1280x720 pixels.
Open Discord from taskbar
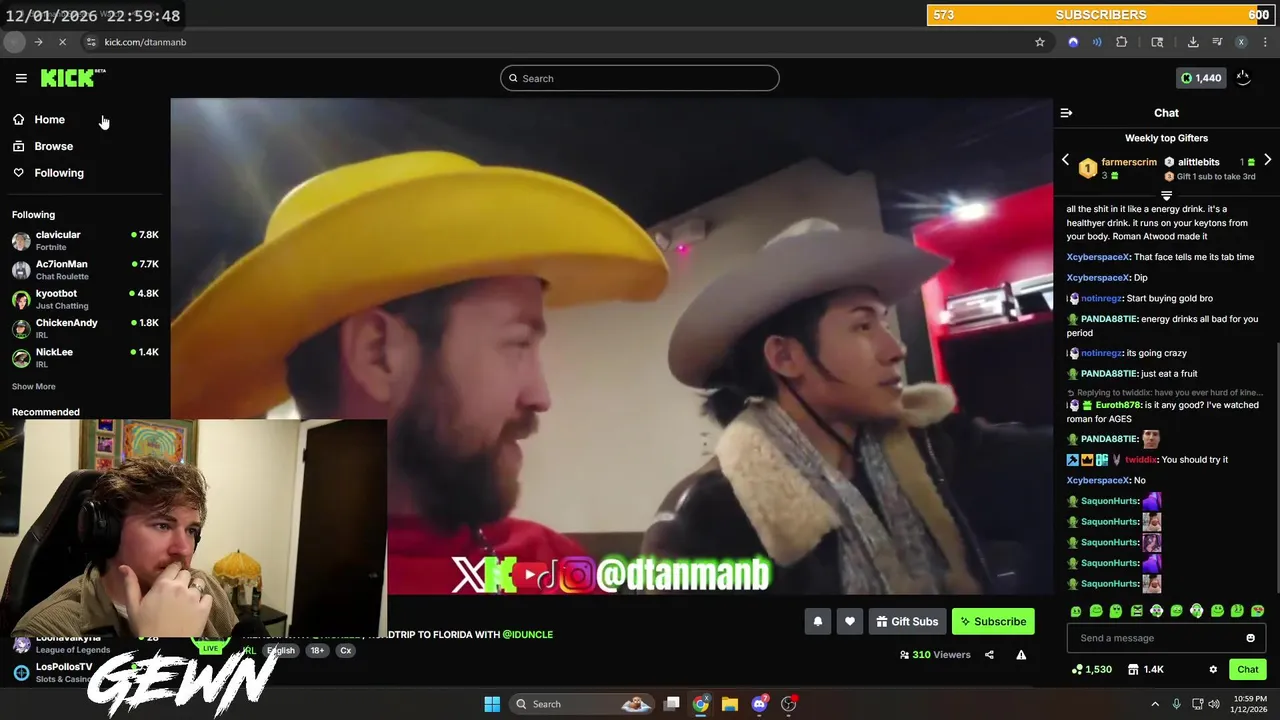click(x=759, y=704)
